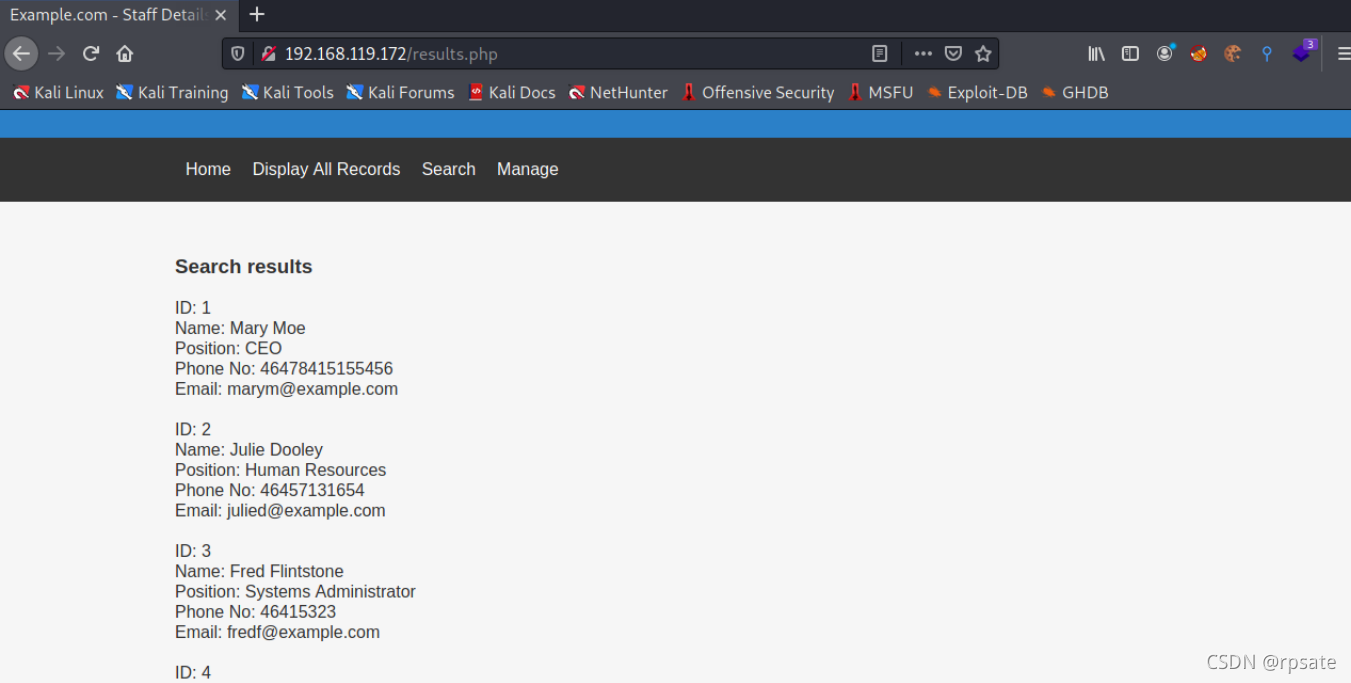Click the text Name: Julie Dooley
1351x683 pixels.
249,450
